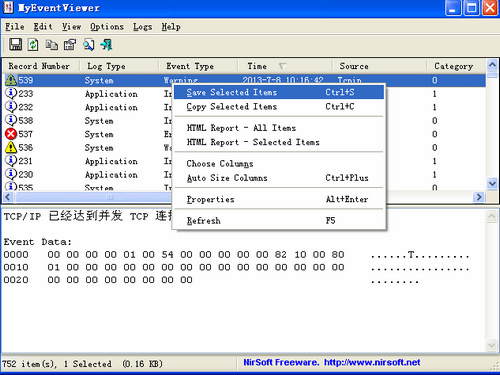Click the Refresh toolbar icon

33,44
